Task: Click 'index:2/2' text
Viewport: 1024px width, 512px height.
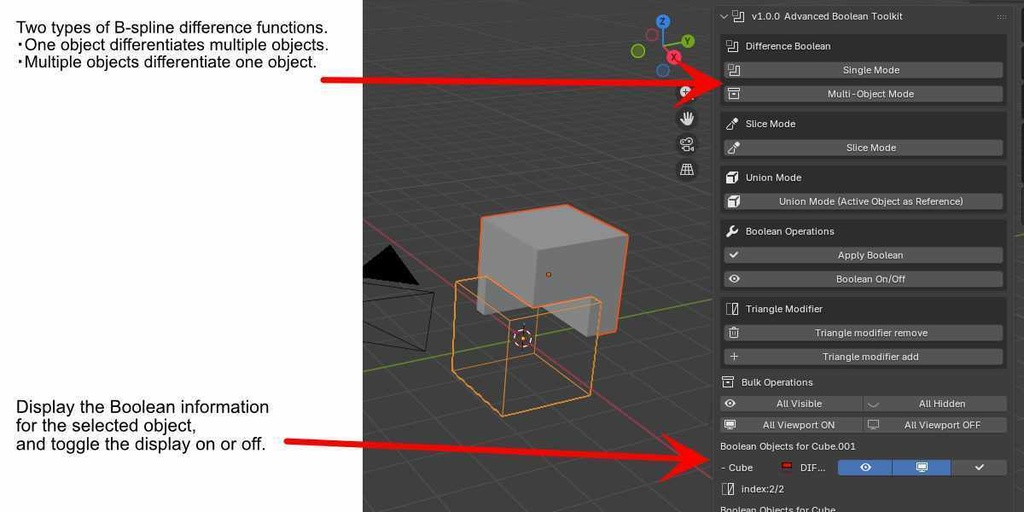Action: (x=763, y=489)
